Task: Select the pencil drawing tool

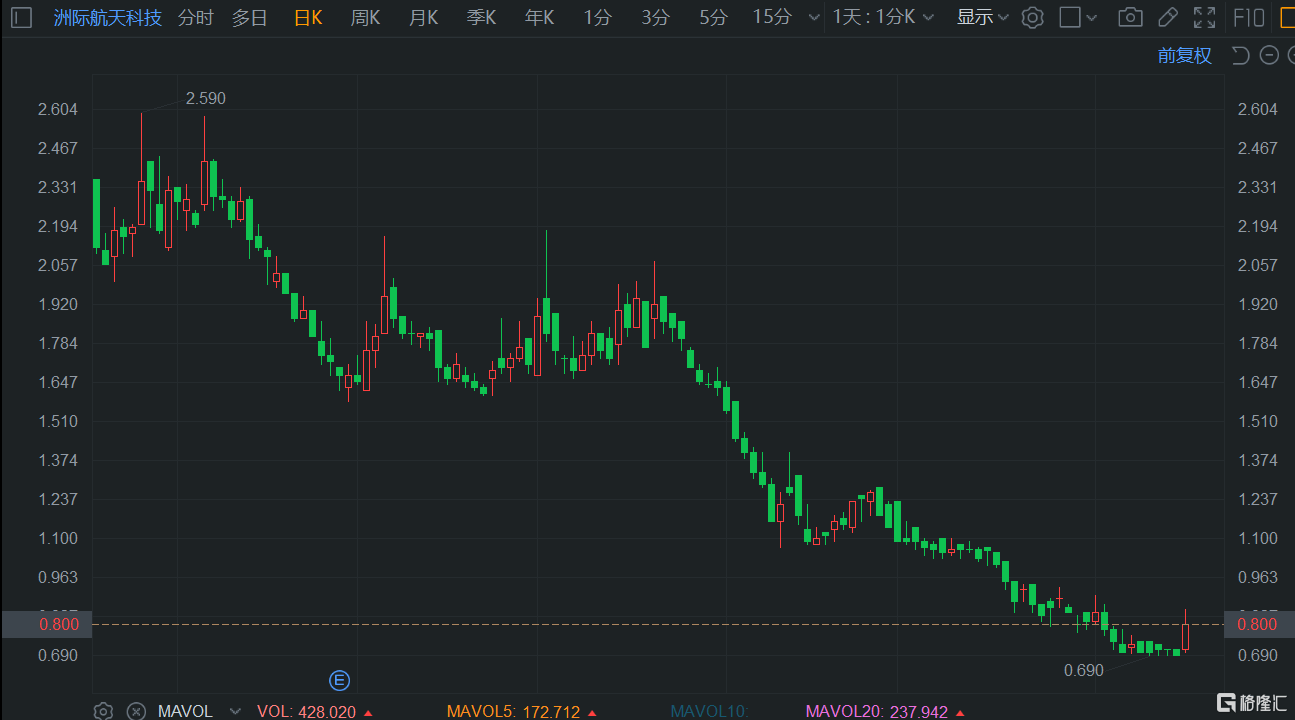Action: (x=1167, y=17)
